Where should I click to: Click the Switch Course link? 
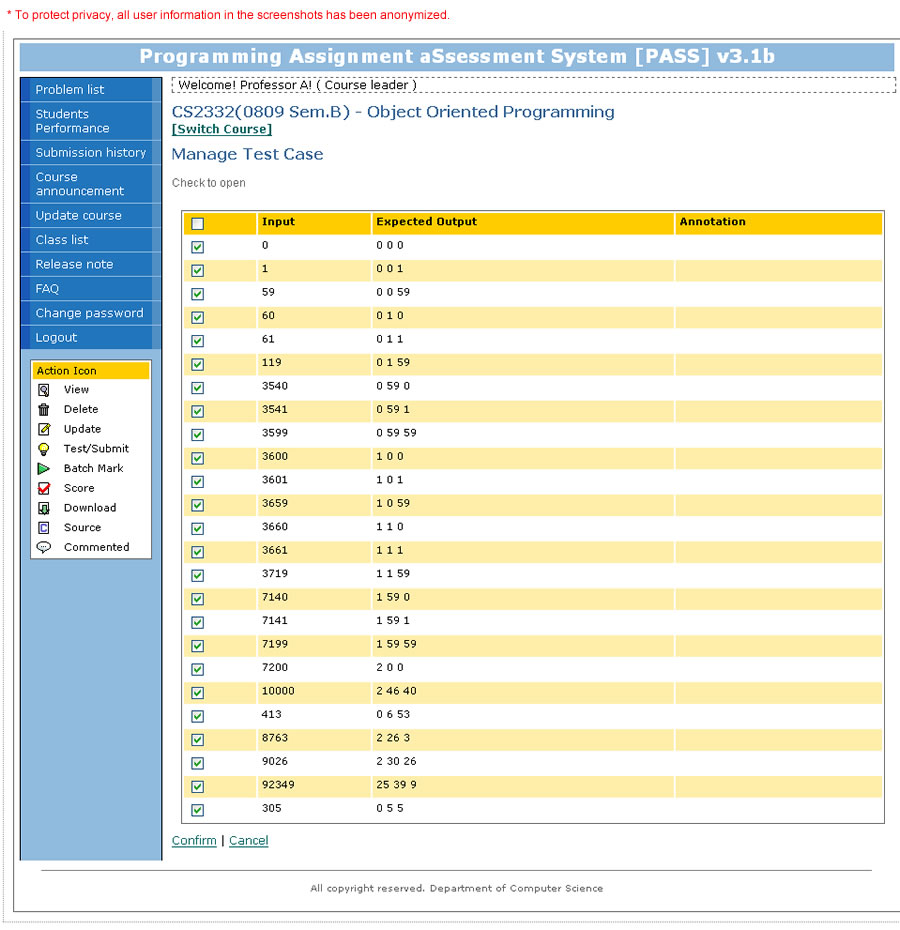coord(221,129)
